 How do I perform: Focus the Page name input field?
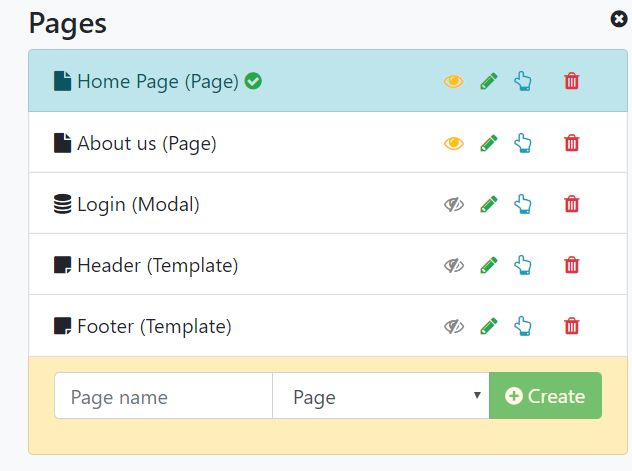click(163, 396)
